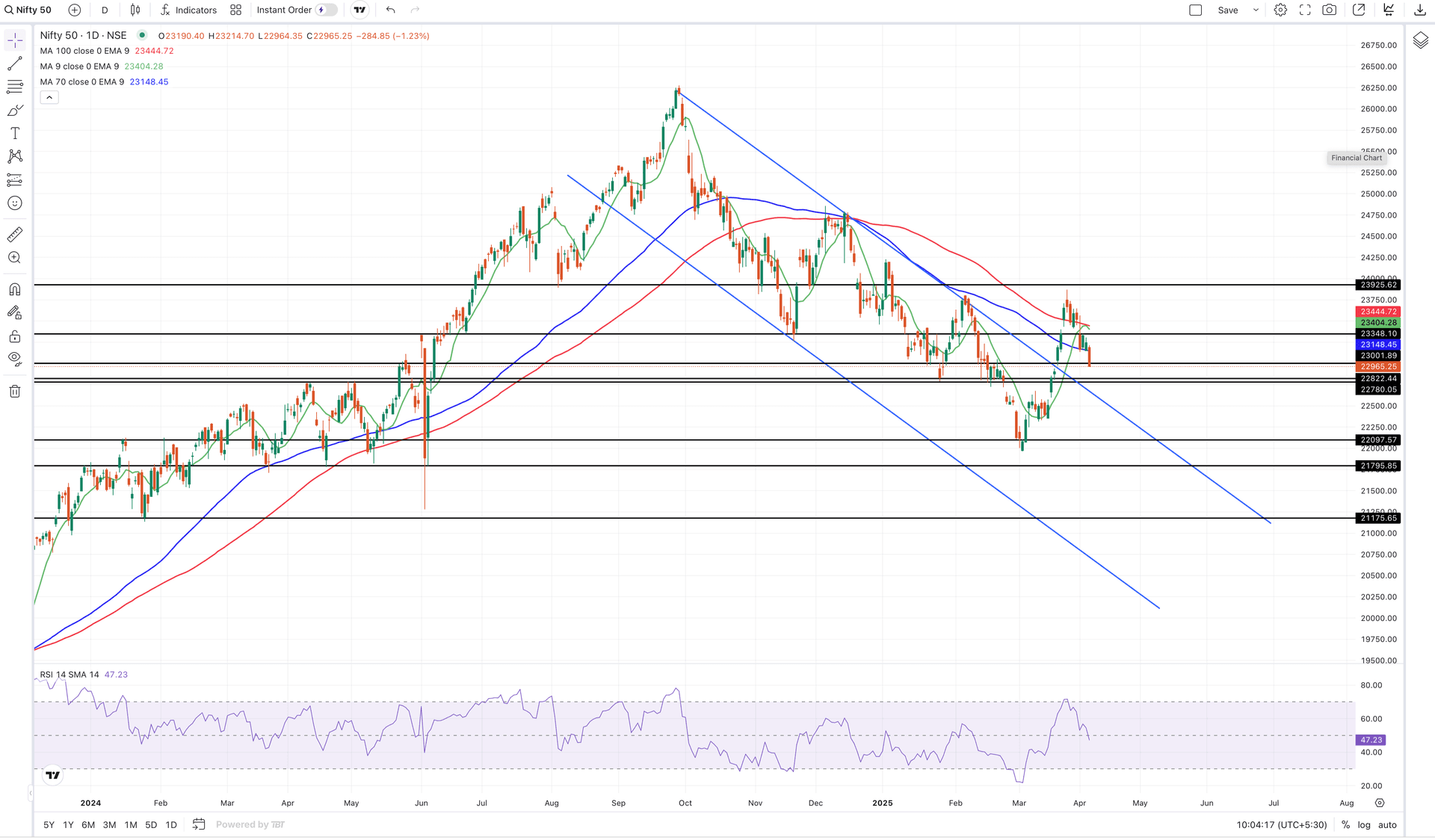Open the Nifty 50 symbol search
1435x840 pixels.
(28, 10)
